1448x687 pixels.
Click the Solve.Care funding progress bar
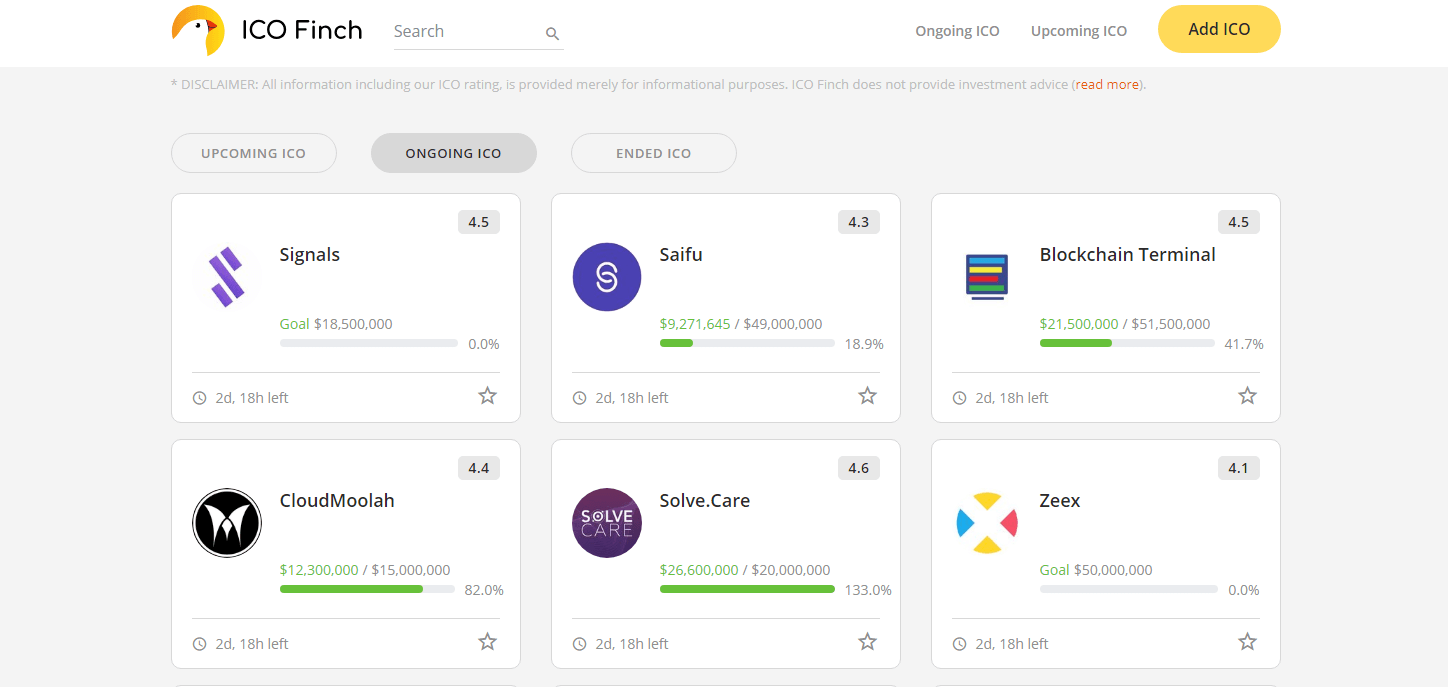(x=747, y=589)
